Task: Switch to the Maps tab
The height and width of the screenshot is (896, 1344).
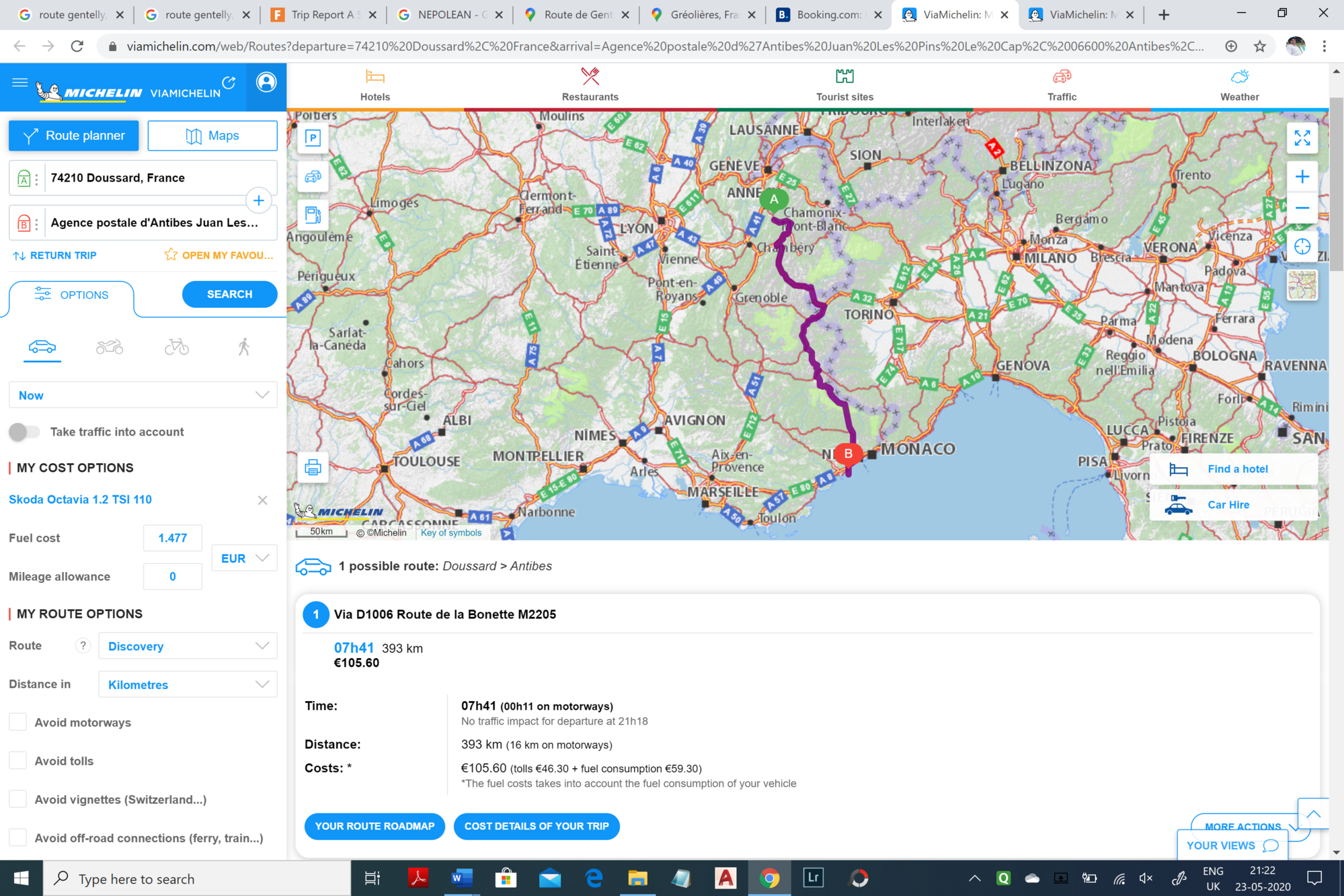Action: 212,136
